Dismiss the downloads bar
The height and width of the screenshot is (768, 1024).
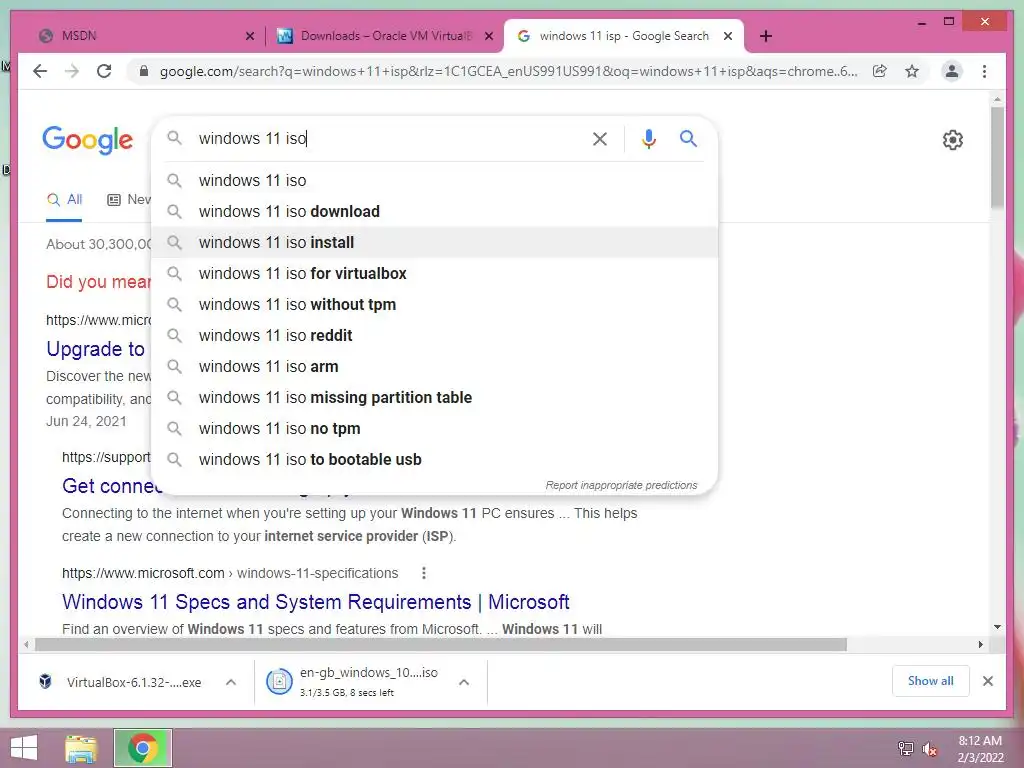pyautogui.click(x=987, y=681)
